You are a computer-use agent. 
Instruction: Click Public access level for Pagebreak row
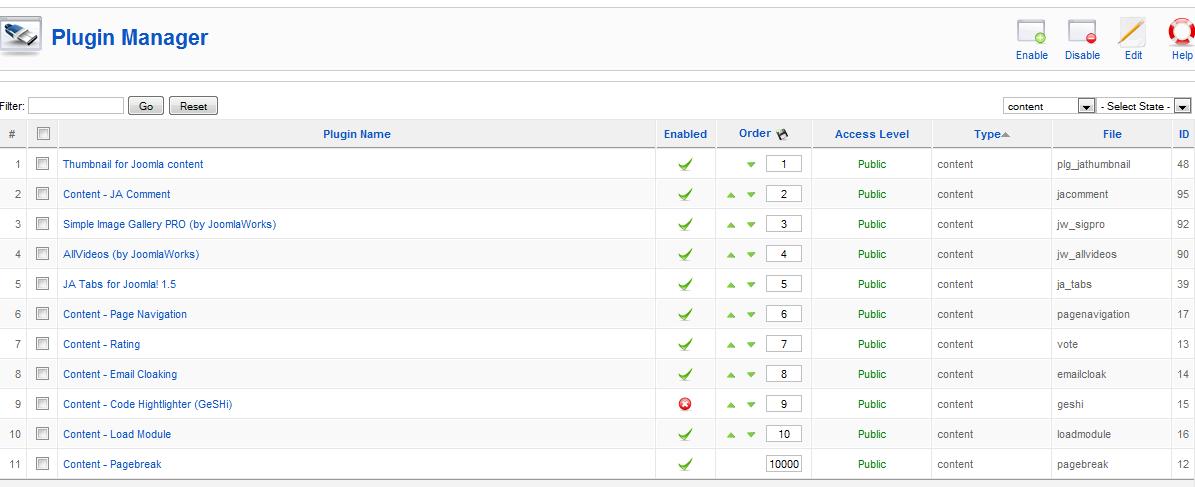tap(872, 464)
